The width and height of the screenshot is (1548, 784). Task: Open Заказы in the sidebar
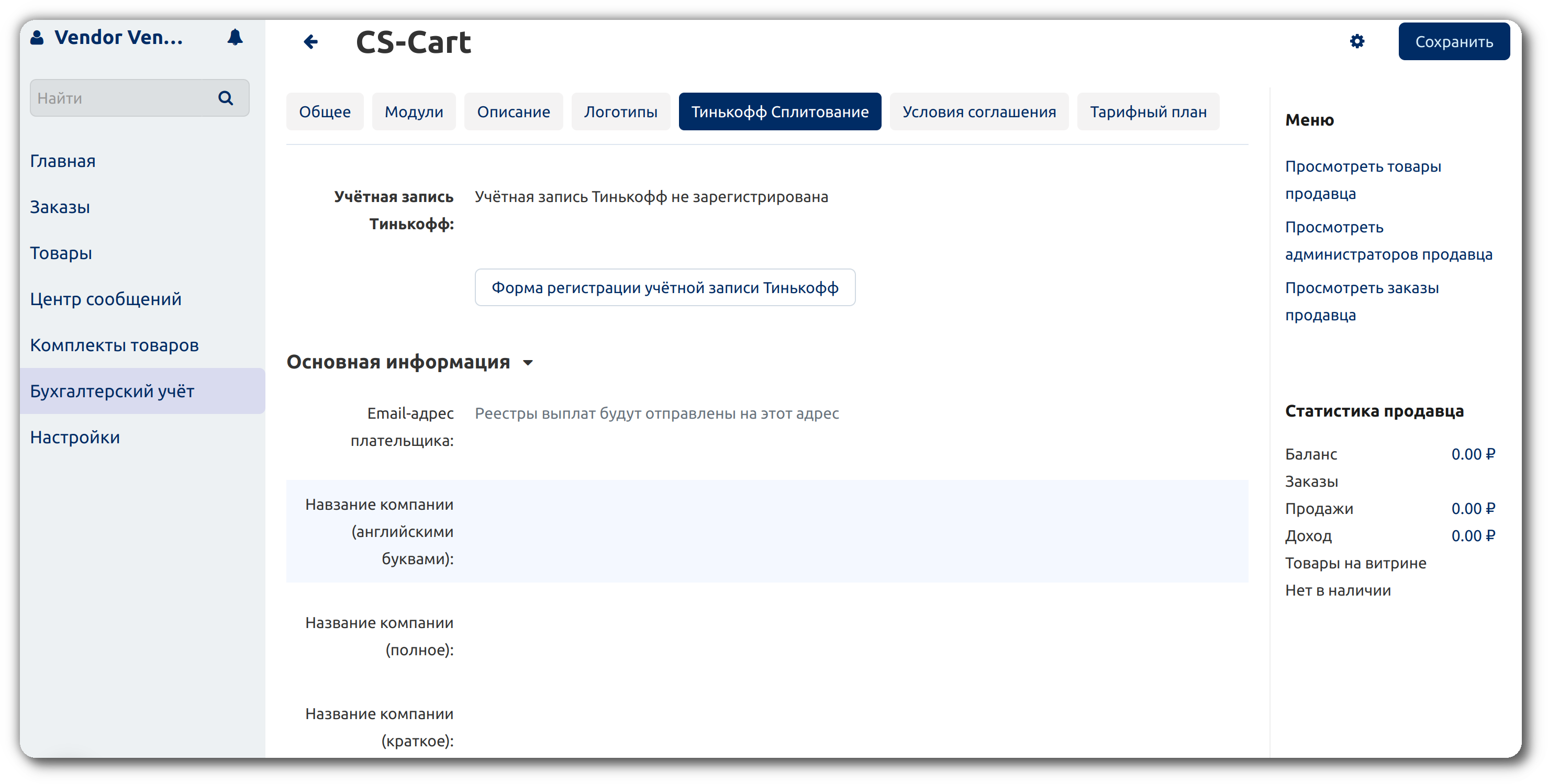[x=60, y=207]
